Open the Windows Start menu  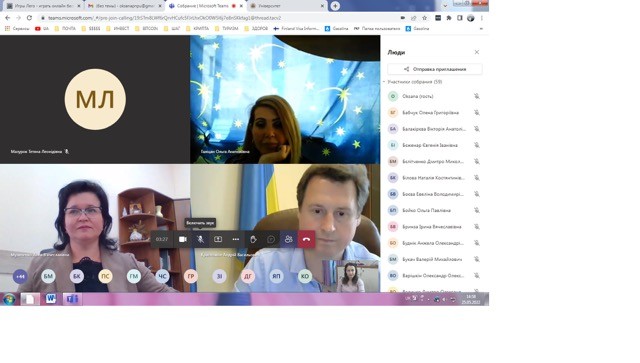pos(9,299)
